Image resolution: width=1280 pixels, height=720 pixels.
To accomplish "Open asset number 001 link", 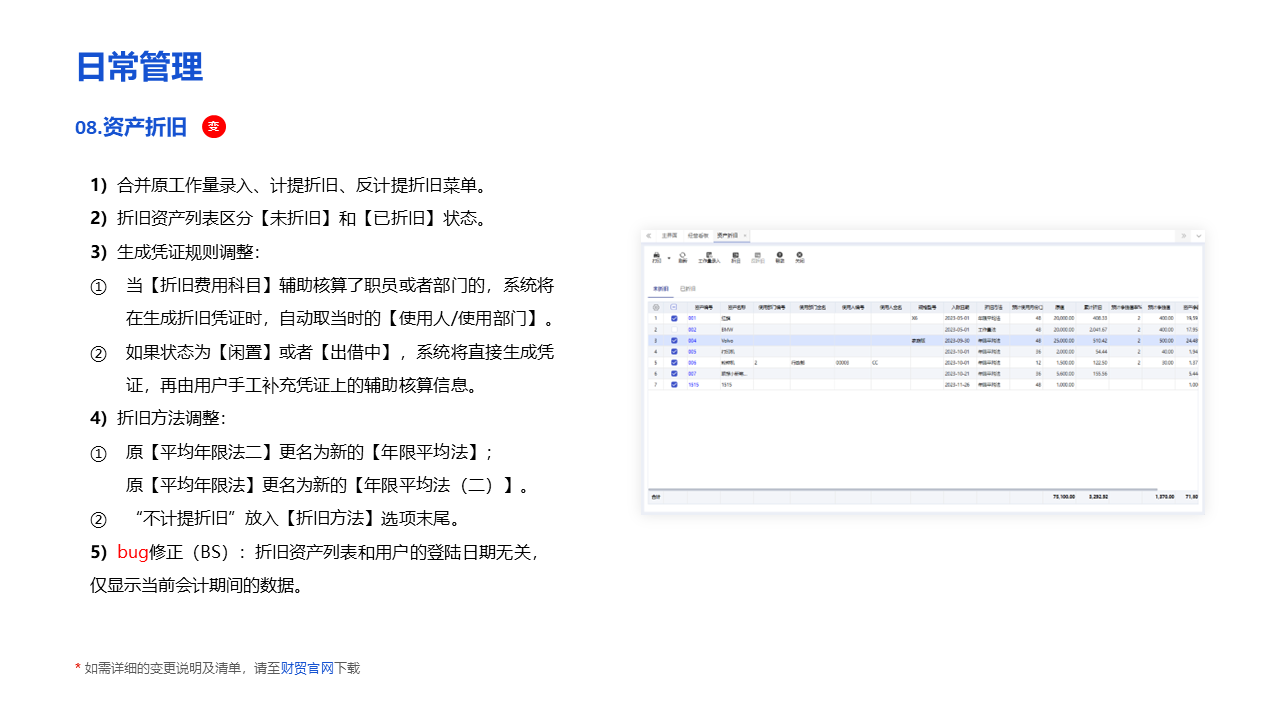I will [x=692, y=318].
